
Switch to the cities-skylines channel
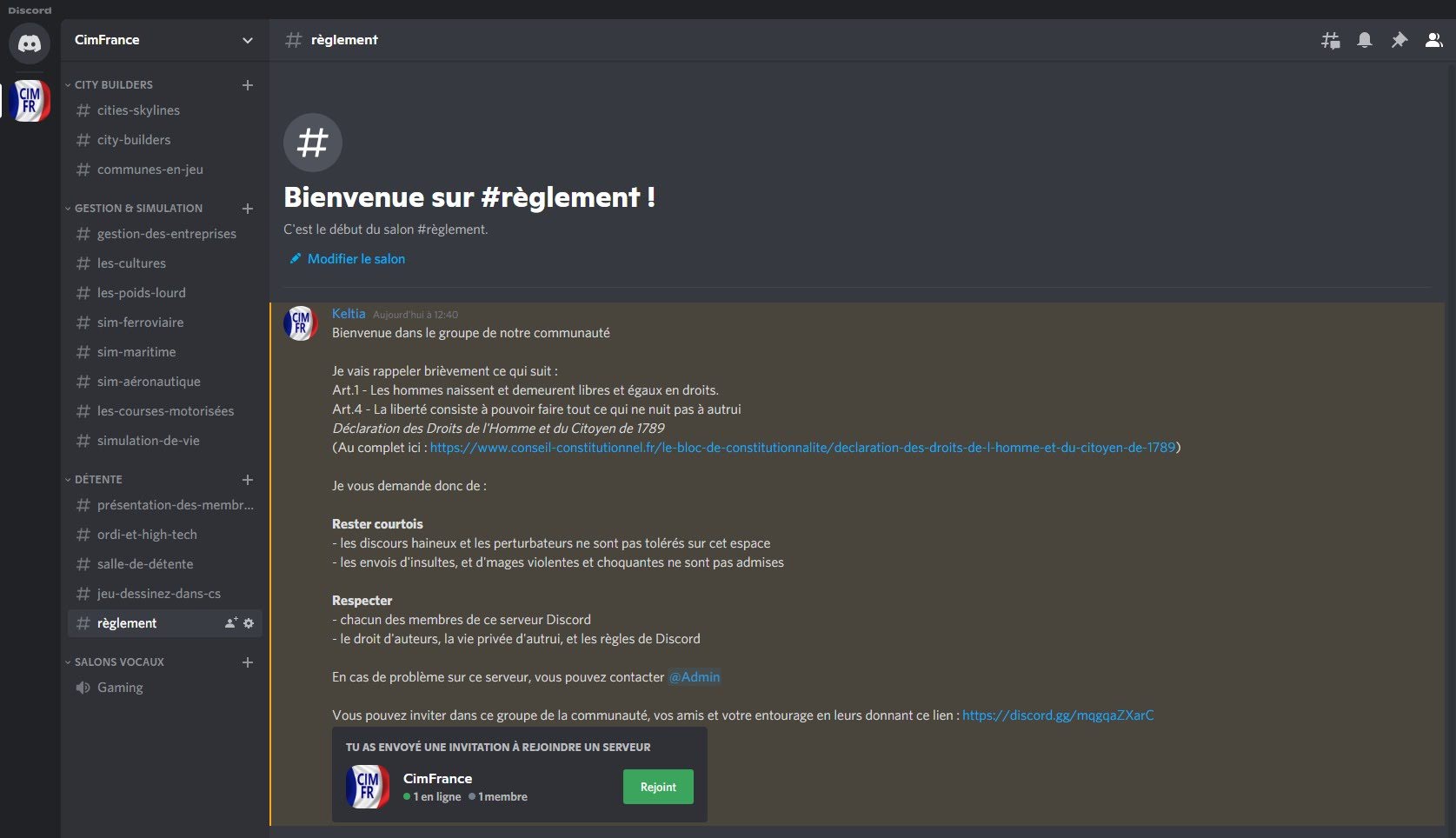pyautogui.click(x=137, y=110)
